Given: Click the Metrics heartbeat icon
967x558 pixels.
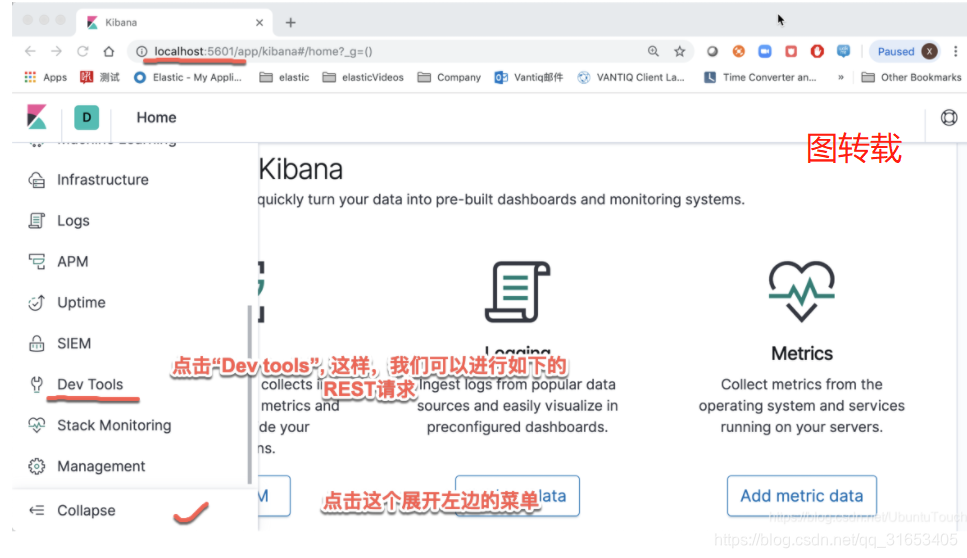Looking at the screenshot, I should [802, 291].
